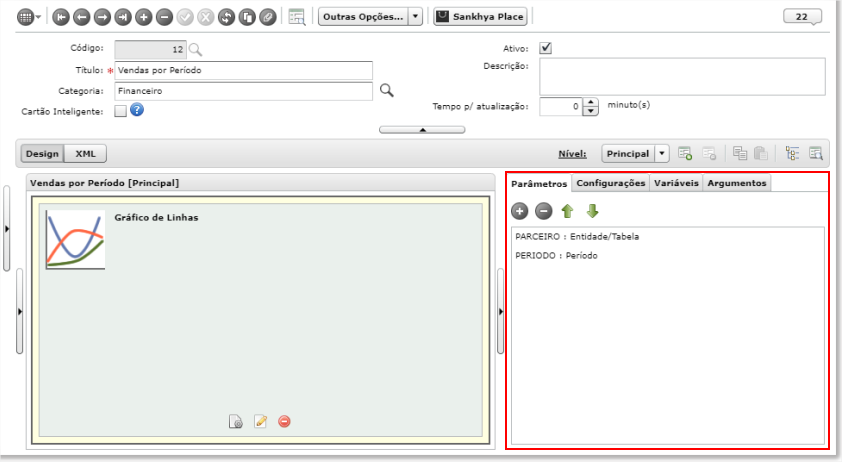Collapse the header form panel
Screen dimensions: 842x462
coord(422,130)
